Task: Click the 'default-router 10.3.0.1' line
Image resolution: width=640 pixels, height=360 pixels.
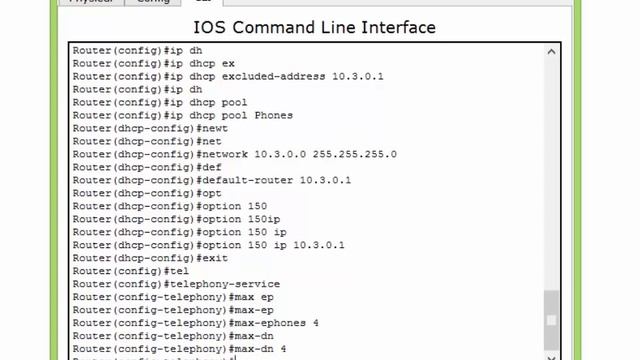Action: pyautogui.click(x=212, y=180)
